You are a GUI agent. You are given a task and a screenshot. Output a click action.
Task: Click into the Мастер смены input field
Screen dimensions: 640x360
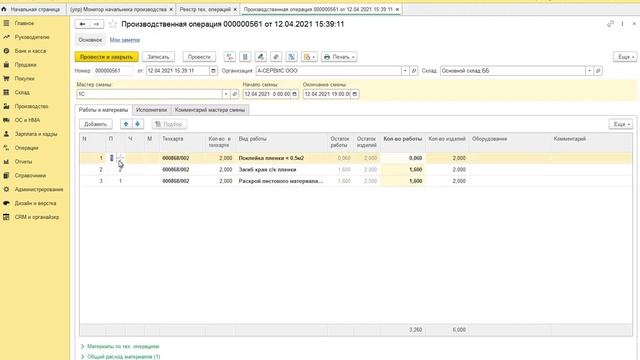149,94
